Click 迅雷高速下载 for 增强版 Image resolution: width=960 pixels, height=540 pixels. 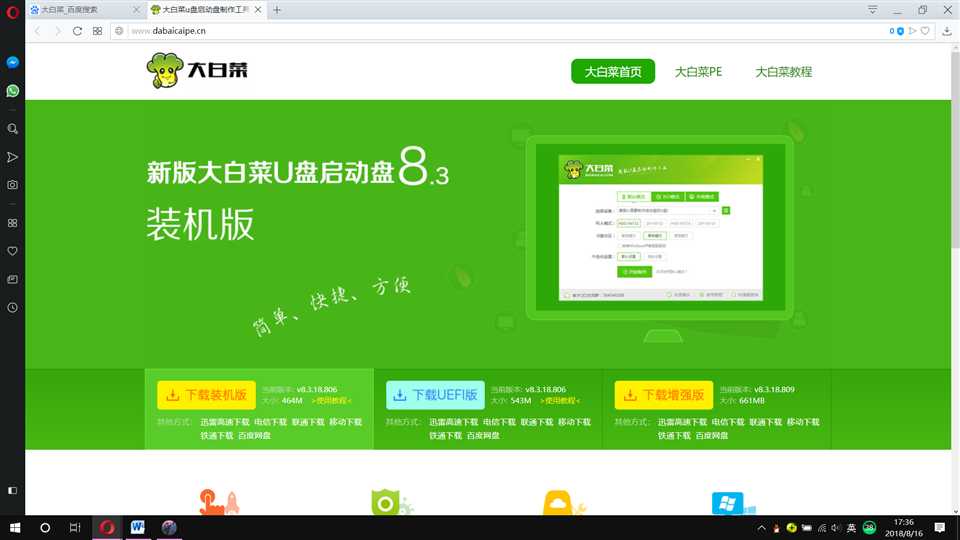(682, 422)
